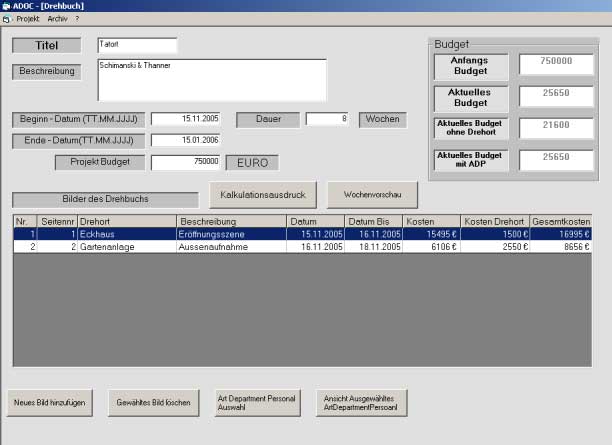Click the Dauer weeks input field
Screen dimensions: 612x445
click(327, 119)
